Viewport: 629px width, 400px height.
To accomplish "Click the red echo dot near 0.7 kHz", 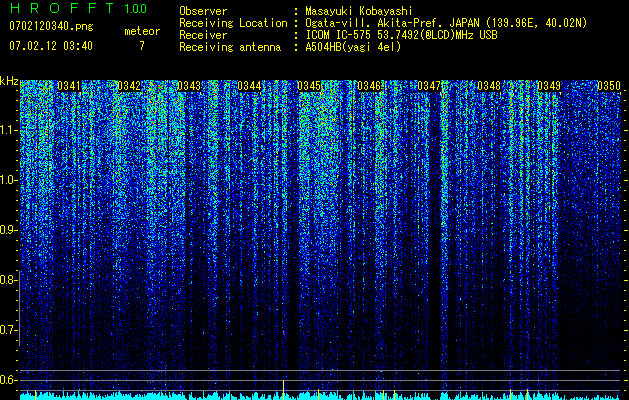I will (x=284, y=333).
